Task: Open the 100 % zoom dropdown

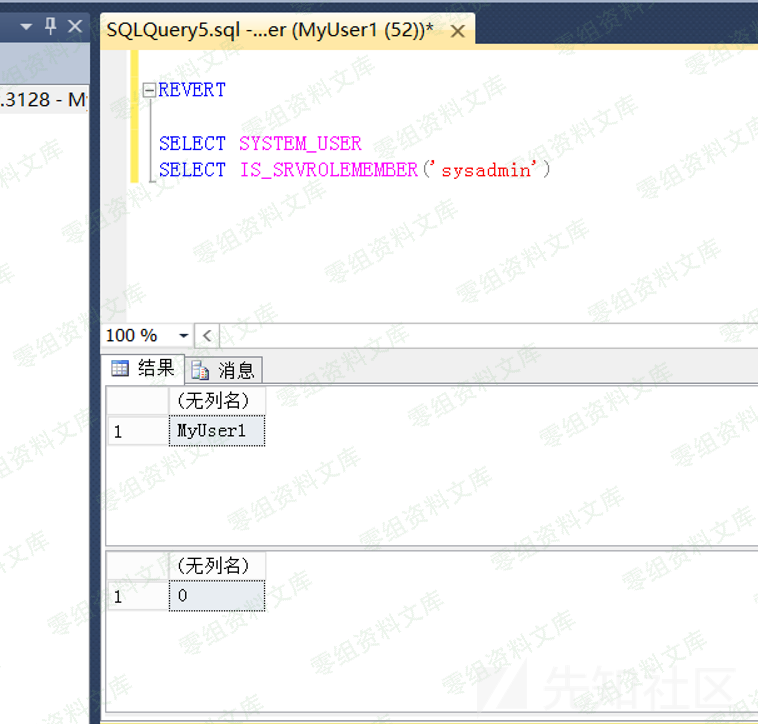Action: click(183, 336)
